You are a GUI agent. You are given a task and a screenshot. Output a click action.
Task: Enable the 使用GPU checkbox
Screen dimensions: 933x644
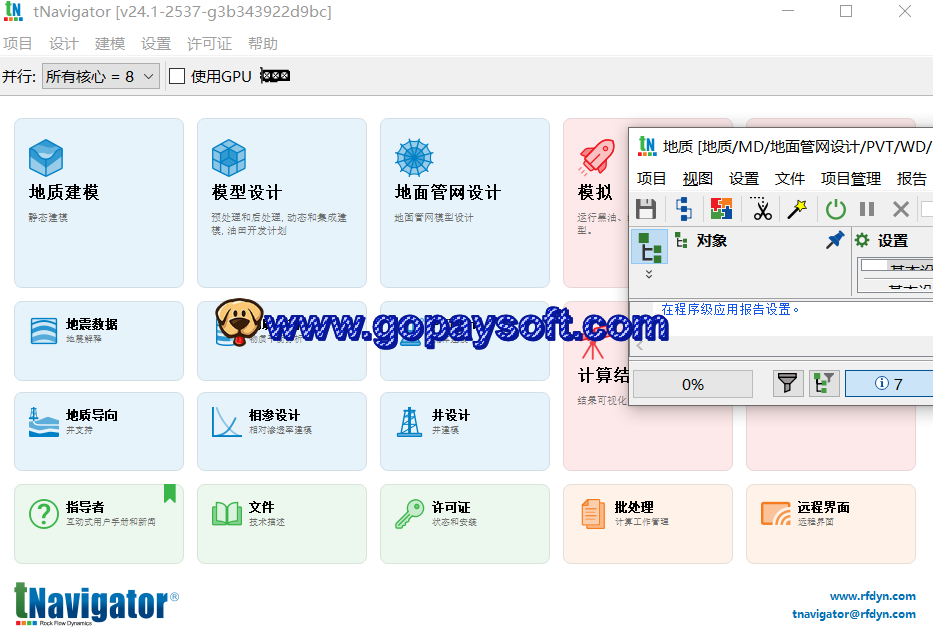[x=177, y=76]
